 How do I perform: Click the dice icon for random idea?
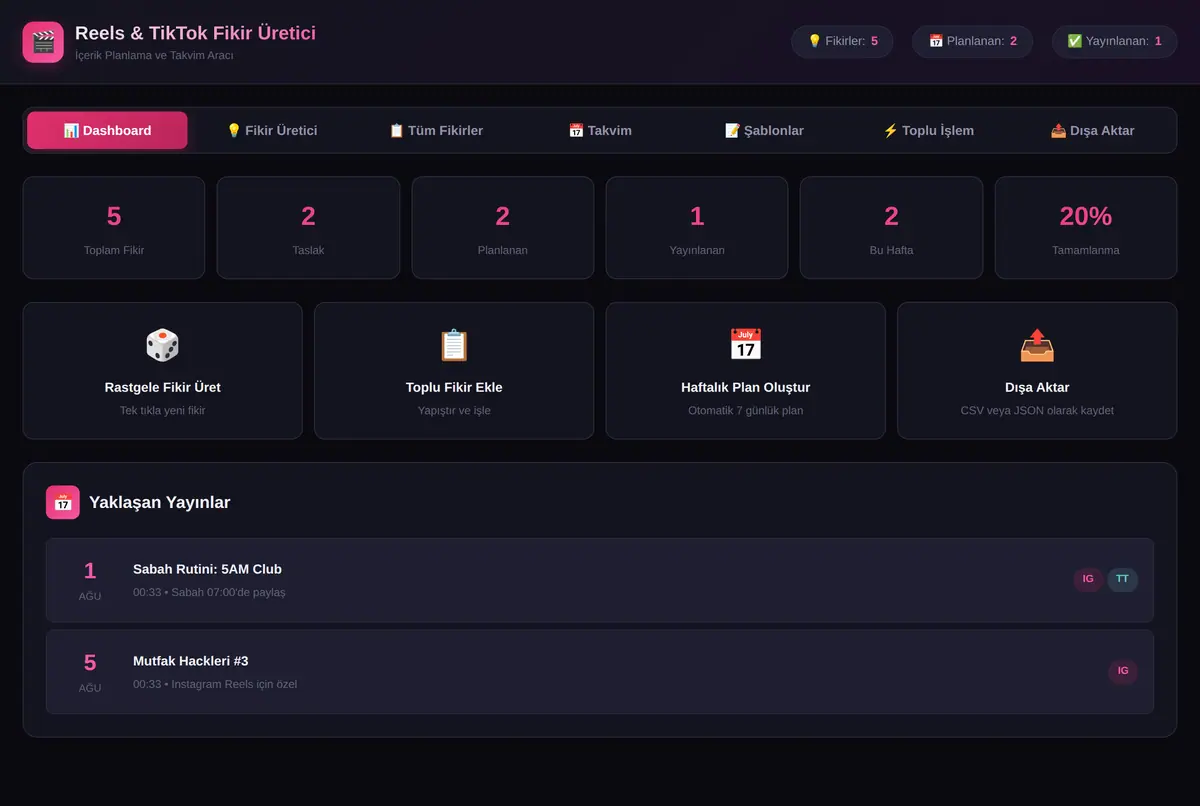tap(162, 345)
